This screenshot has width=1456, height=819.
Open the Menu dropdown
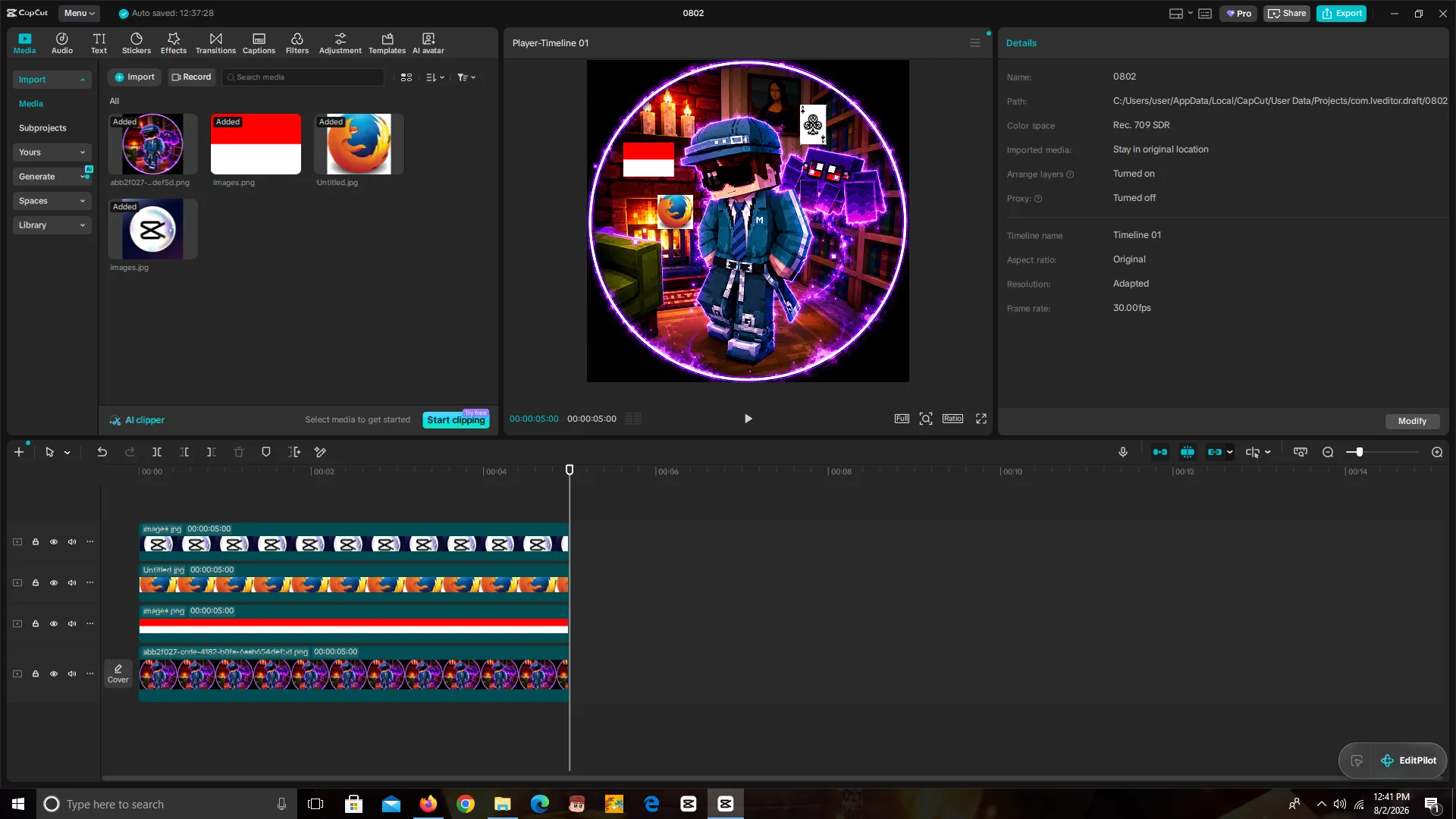pyautogui.click(x=79, y=14)
